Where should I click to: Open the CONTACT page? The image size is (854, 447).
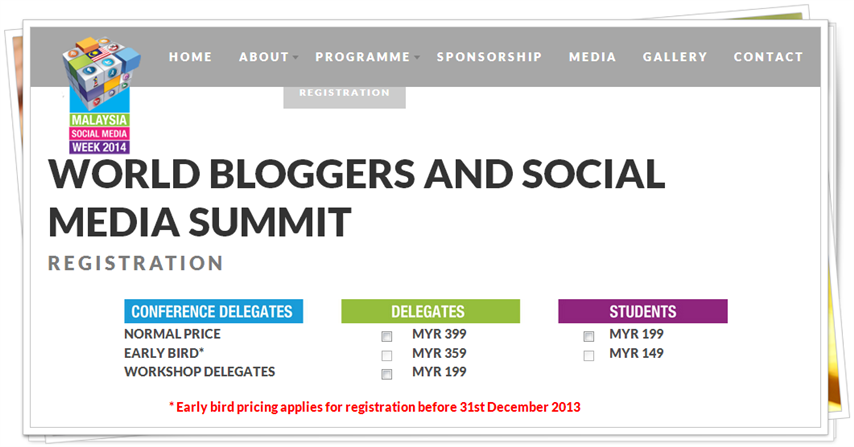pyautogui.click(x=768, y=57)
